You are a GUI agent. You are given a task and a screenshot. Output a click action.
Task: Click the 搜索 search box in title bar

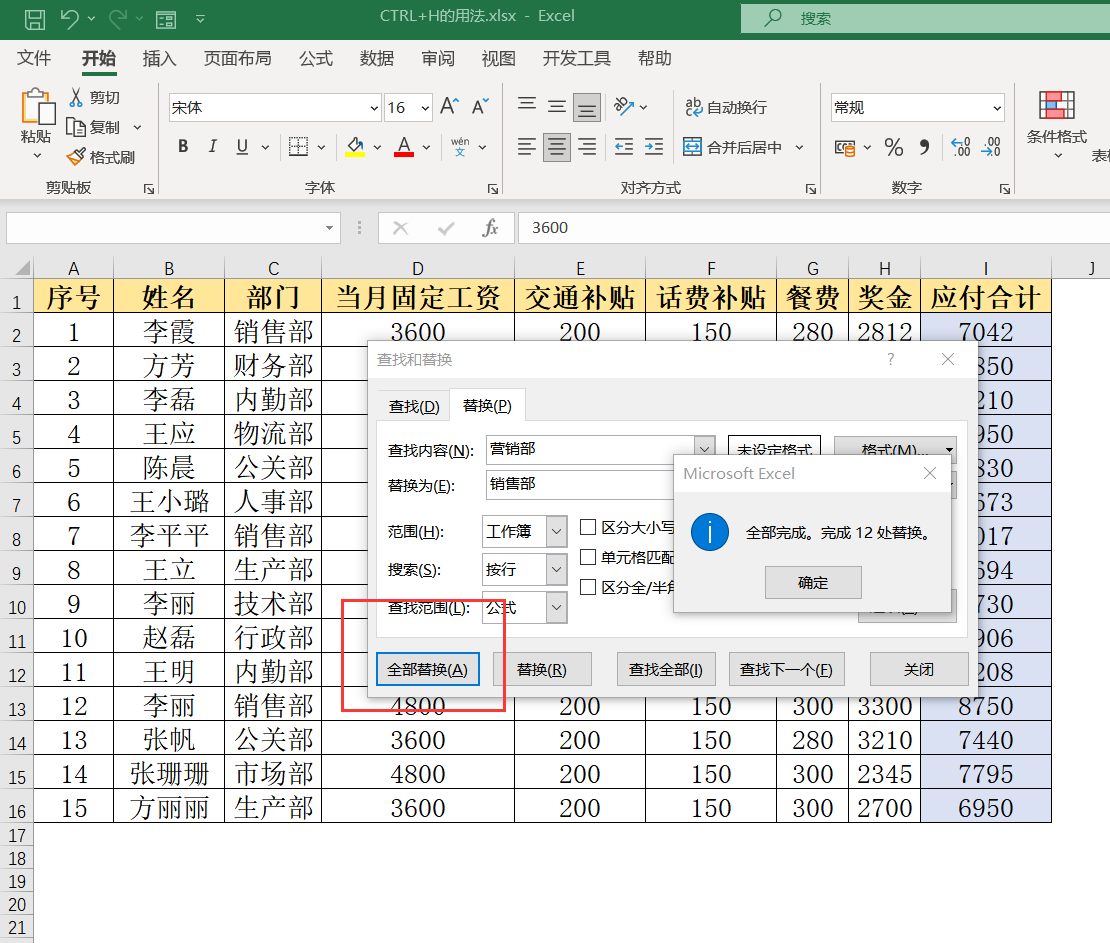[925, 18]
